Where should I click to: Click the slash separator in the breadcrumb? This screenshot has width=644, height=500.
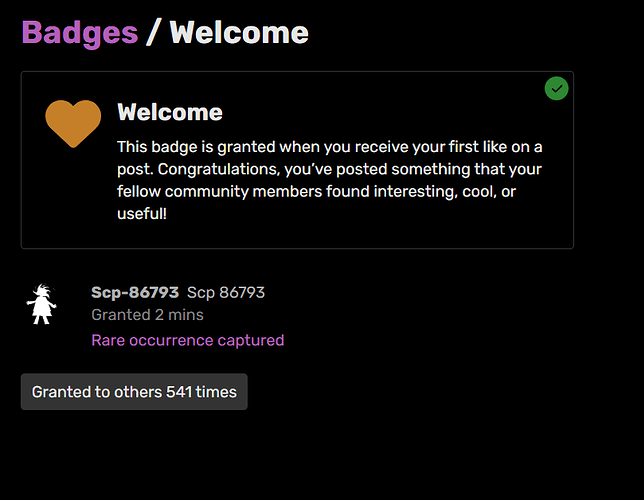[x=152, y=33]
